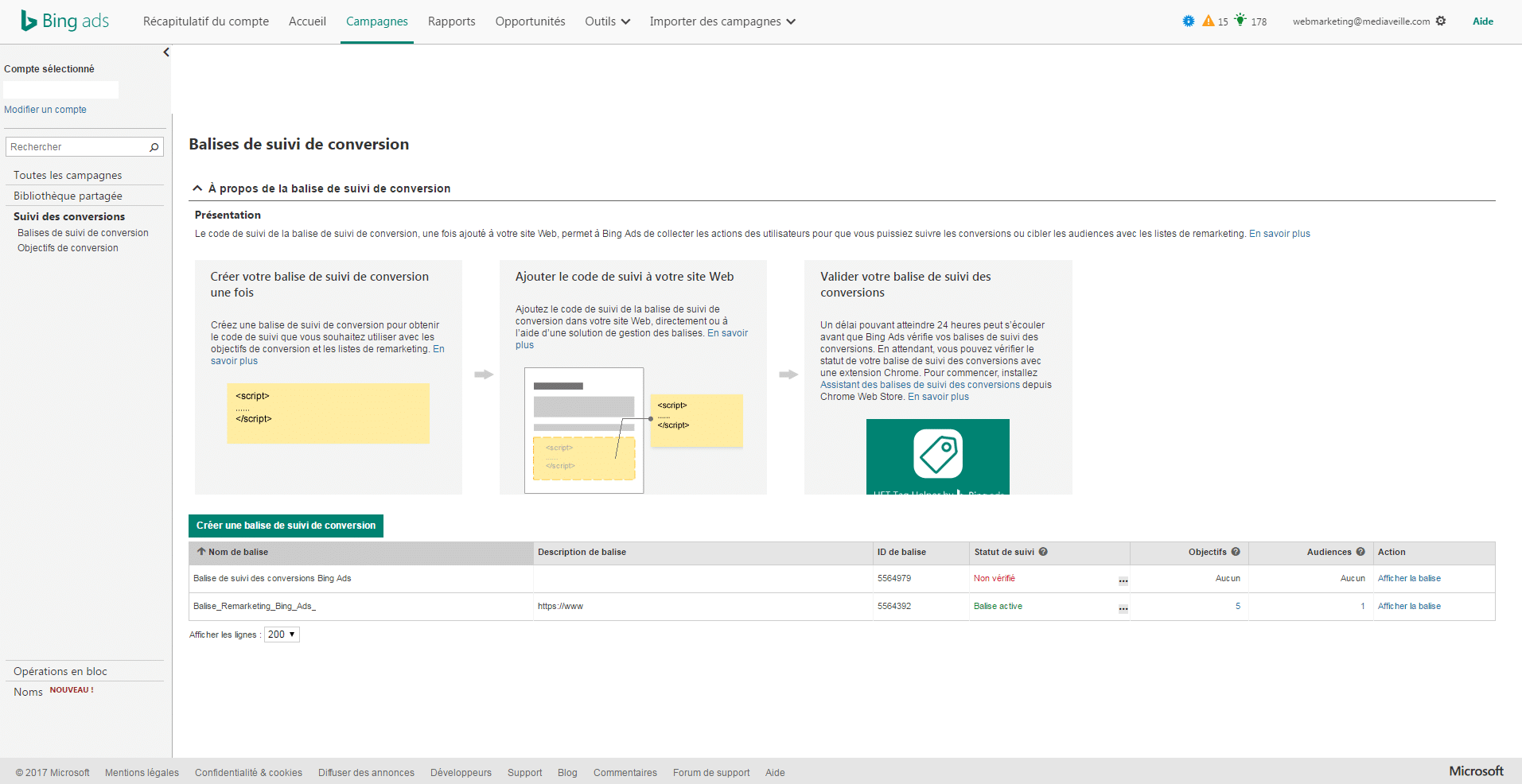Open Mentions légales footer link
Screen dimensions: 1522x784
[x=142, y=773]
